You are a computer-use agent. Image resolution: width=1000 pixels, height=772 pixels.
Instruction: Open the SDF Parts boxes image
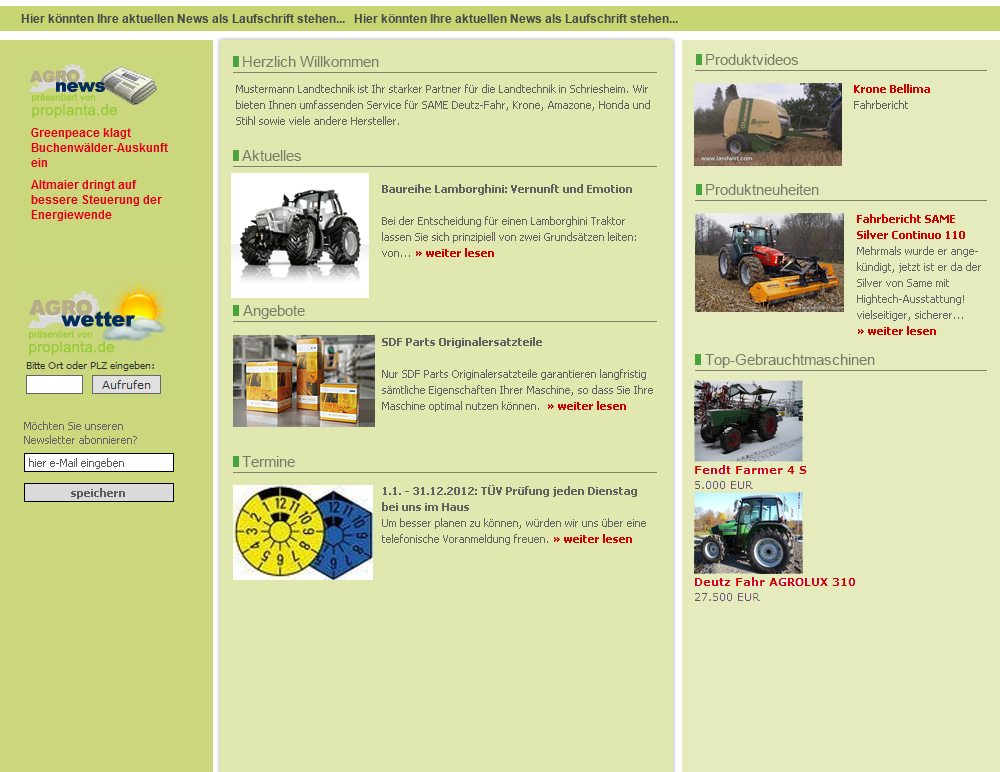pyautogui.click(x=304, y=381)
